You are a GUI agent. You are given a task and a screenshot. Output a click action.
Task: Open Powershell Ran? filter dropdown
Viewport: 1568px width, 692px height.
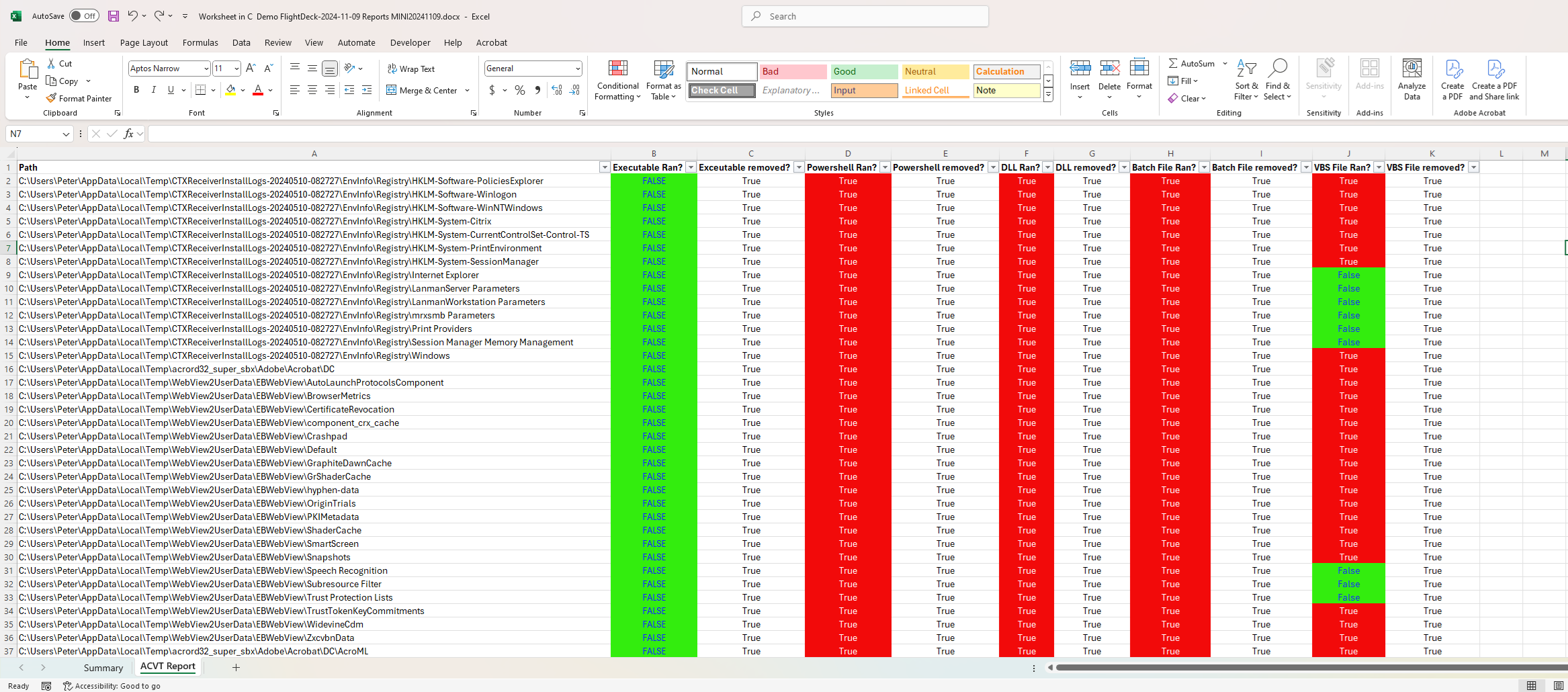coord(885,167)
